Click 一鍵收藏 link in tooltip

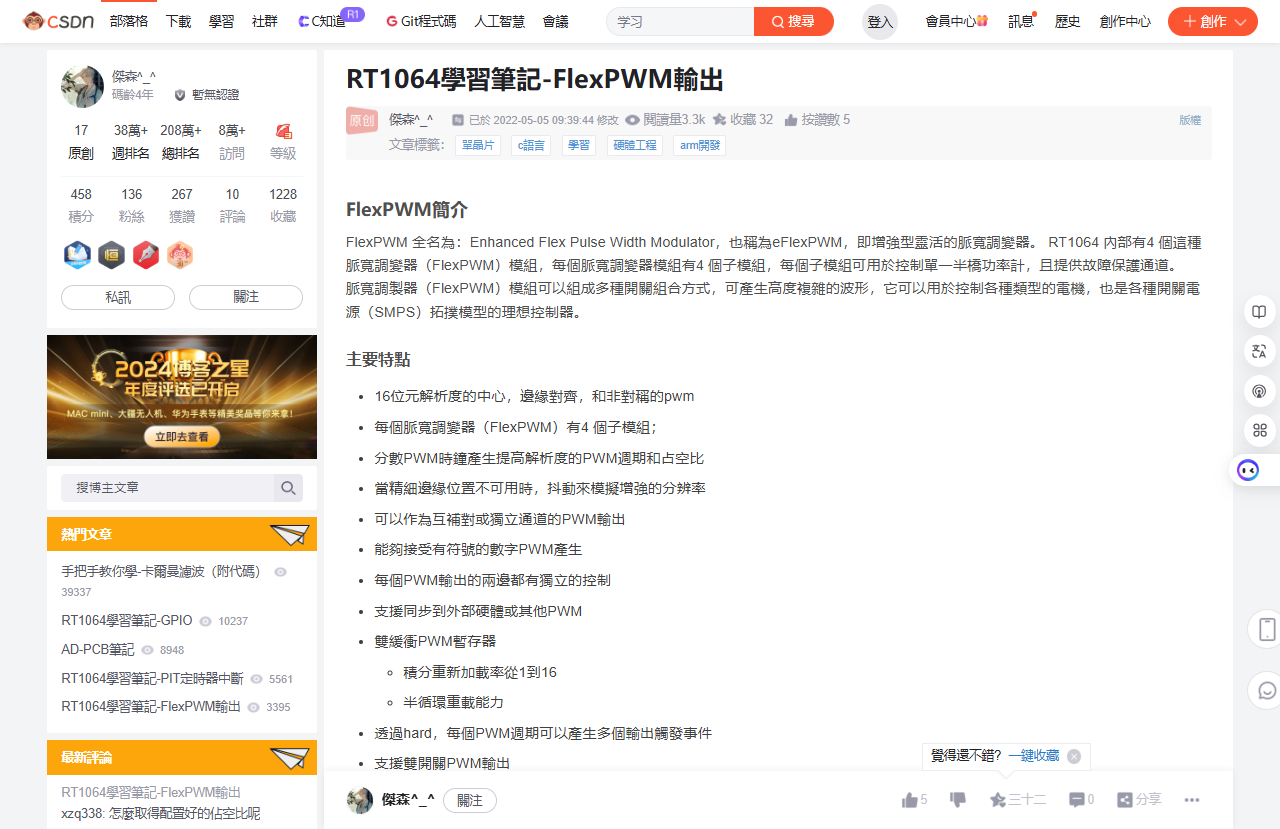point(1033,756)
